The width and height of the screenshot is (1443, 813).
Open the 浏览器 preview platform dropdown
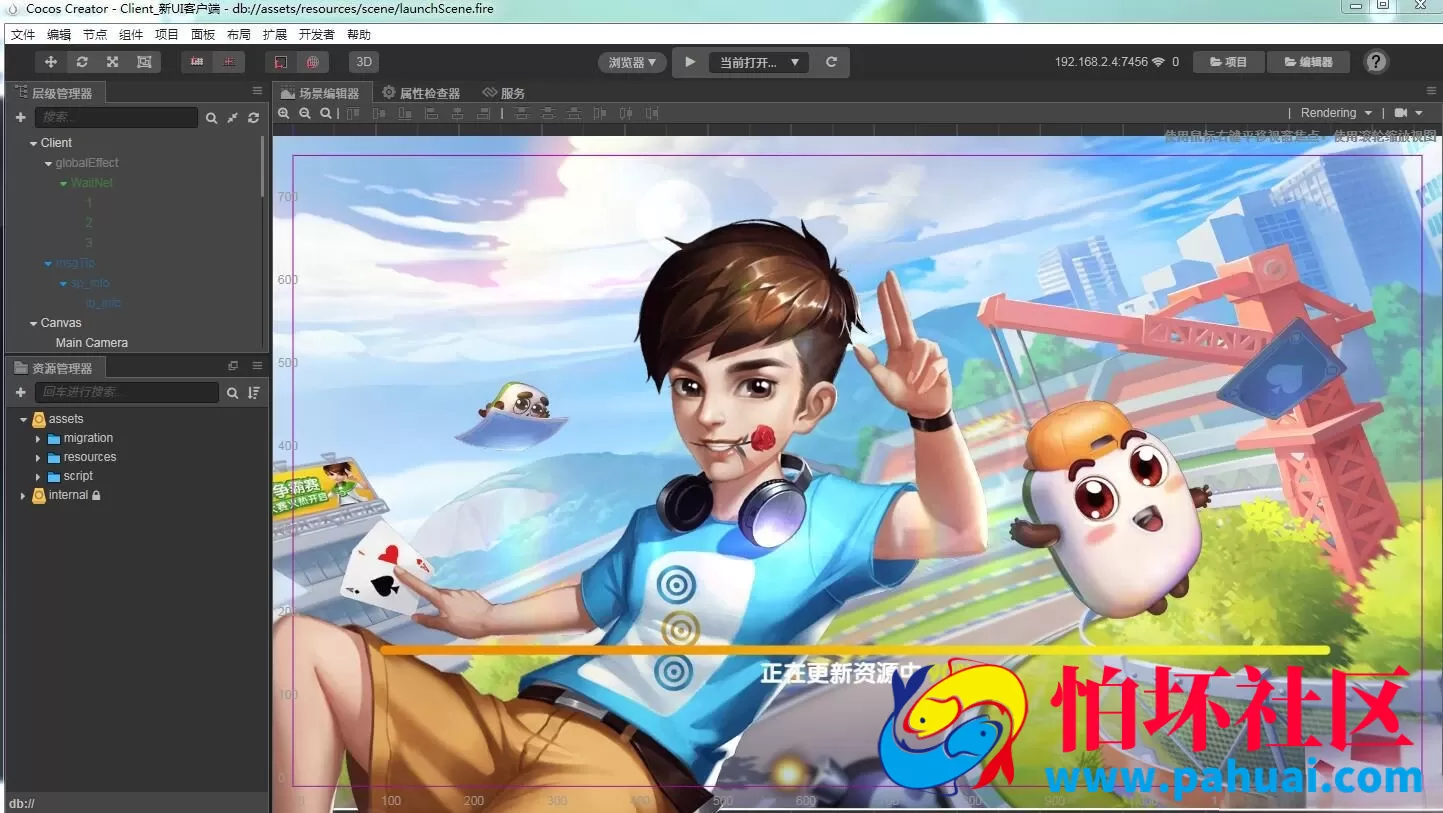633,62
